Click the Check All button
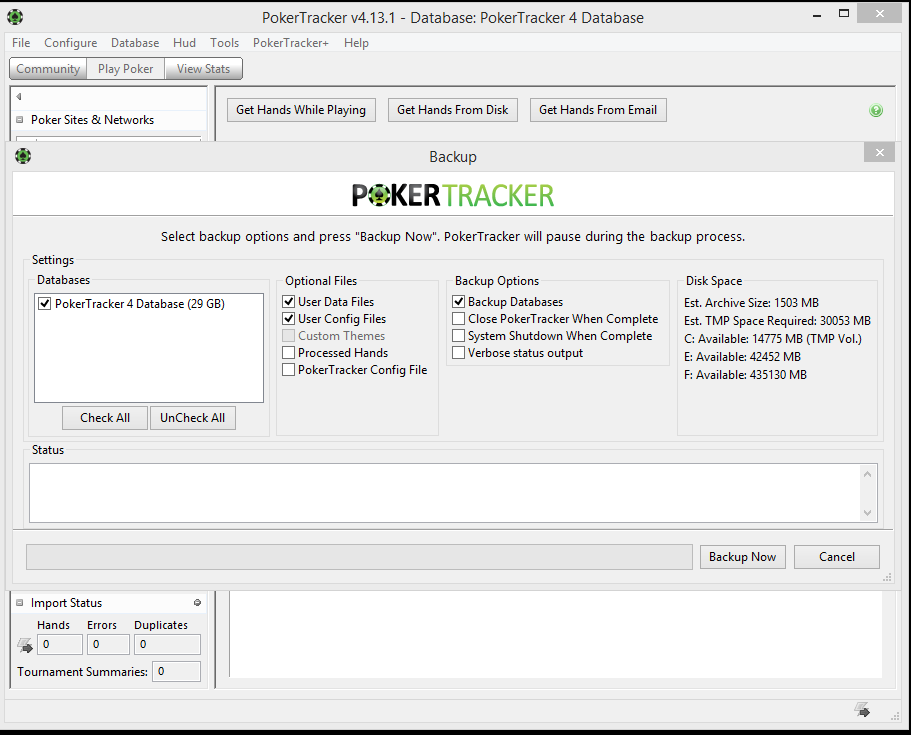The height and width of the screenshot is (735, 911). pos(105,418)
